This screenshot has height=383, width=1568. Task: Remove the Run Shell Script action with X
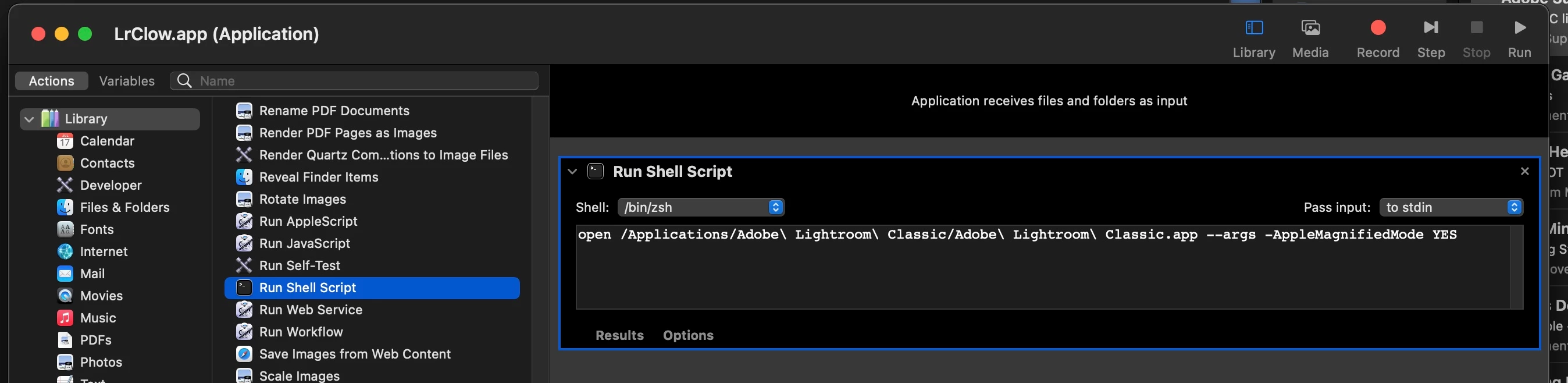pyautogui.click(x=1524, y=172)
